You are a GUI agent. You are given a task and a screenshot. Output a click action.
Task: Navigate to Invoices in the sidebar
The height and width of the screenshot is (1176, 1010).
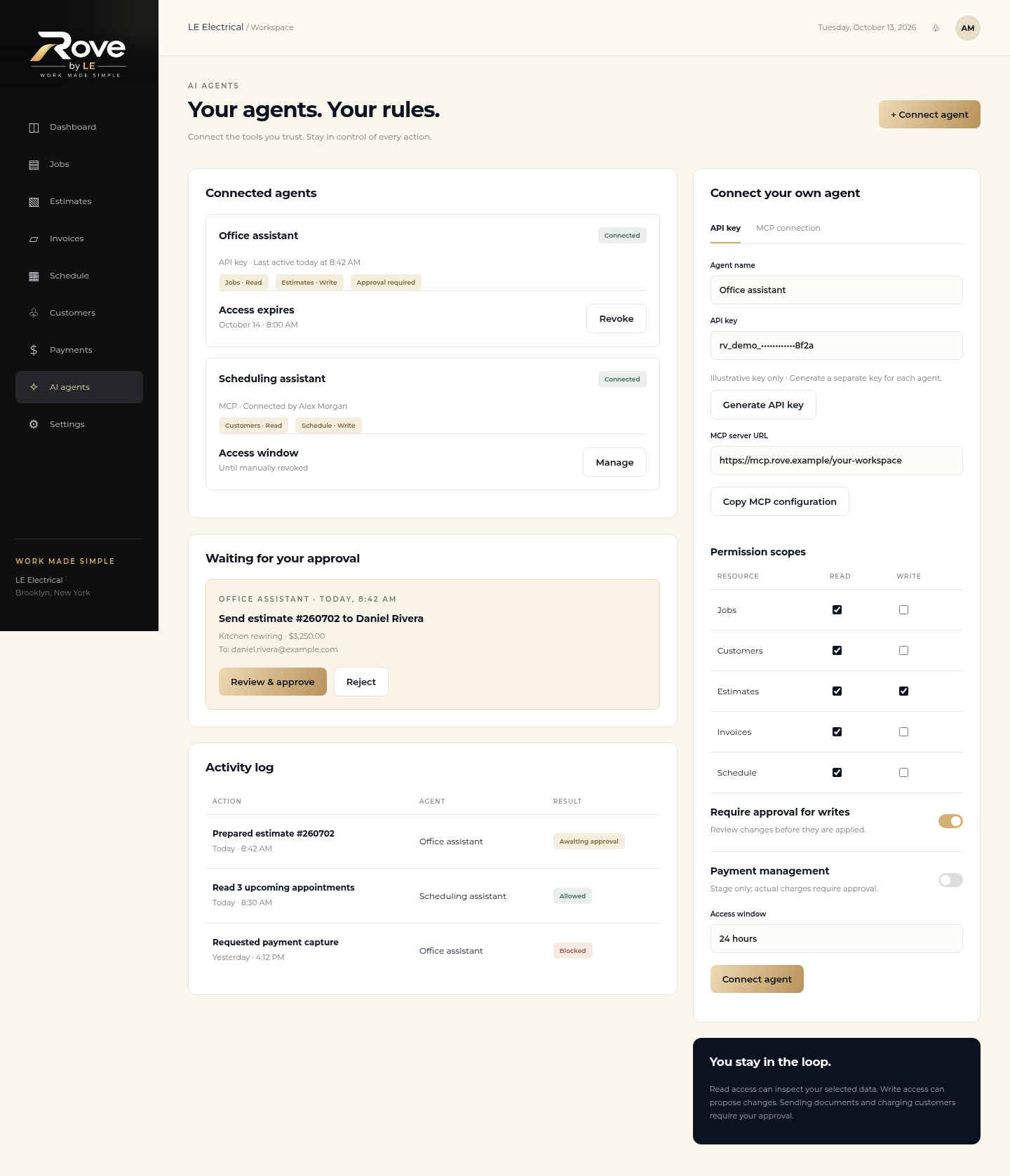pos(79,239)
